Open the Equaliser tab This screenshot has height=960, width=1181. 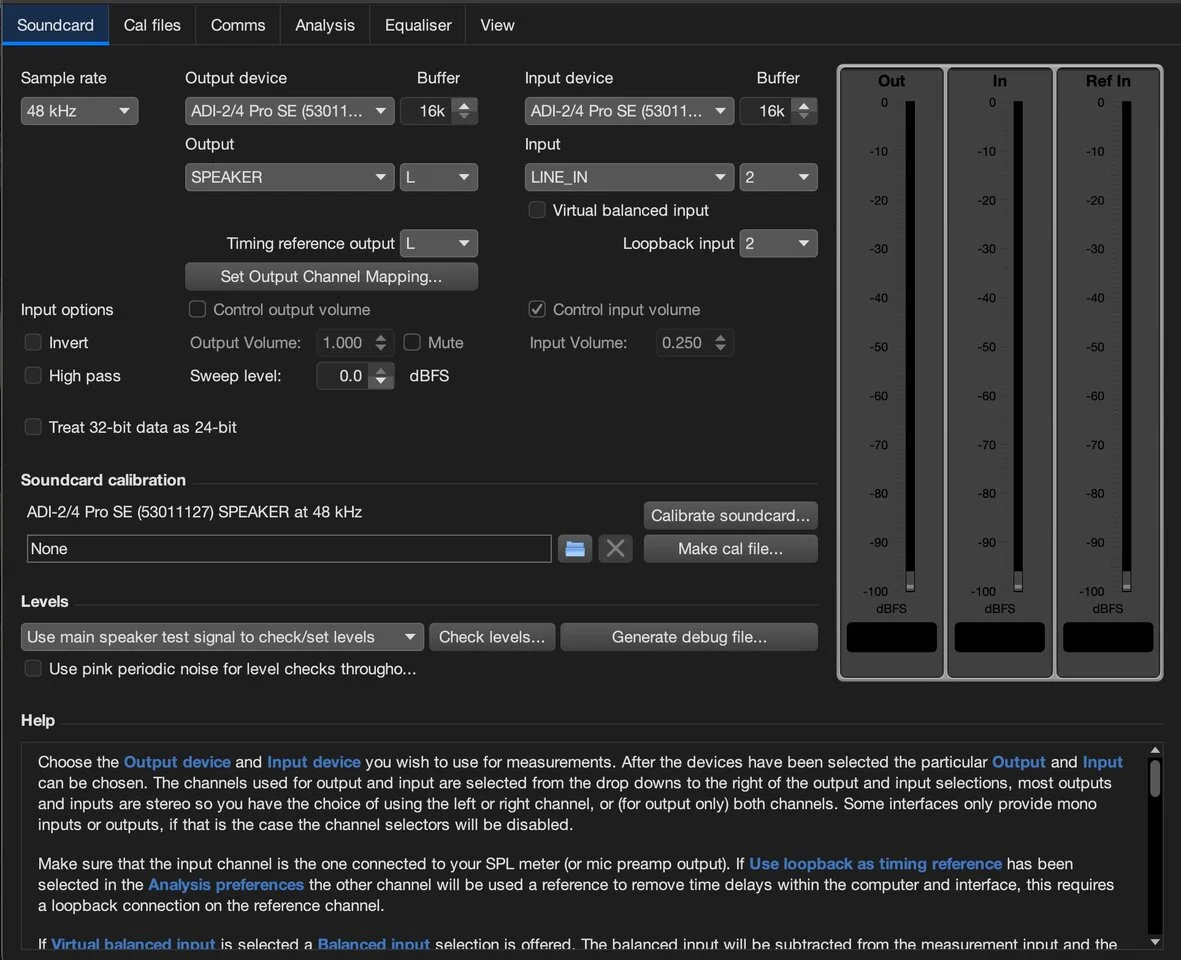pos(418,25)
